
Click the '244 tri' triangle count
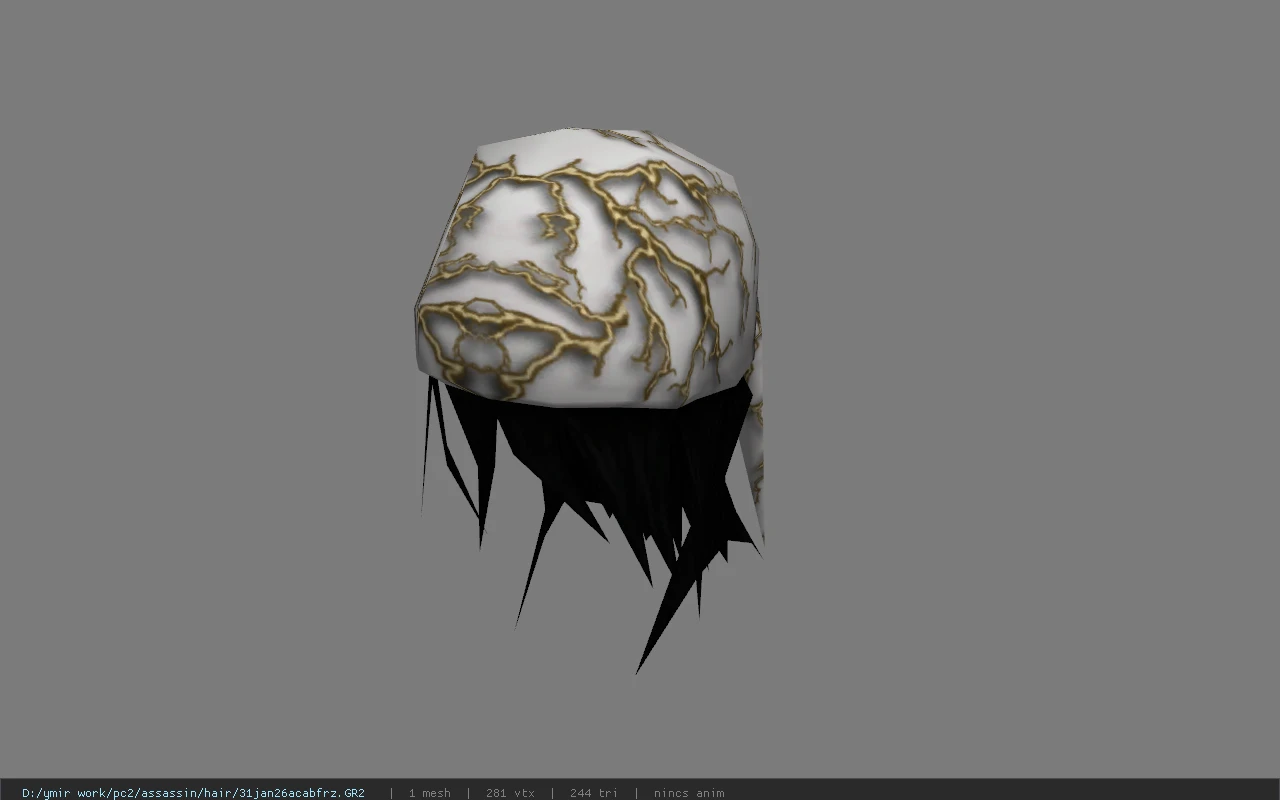[593, 793]
